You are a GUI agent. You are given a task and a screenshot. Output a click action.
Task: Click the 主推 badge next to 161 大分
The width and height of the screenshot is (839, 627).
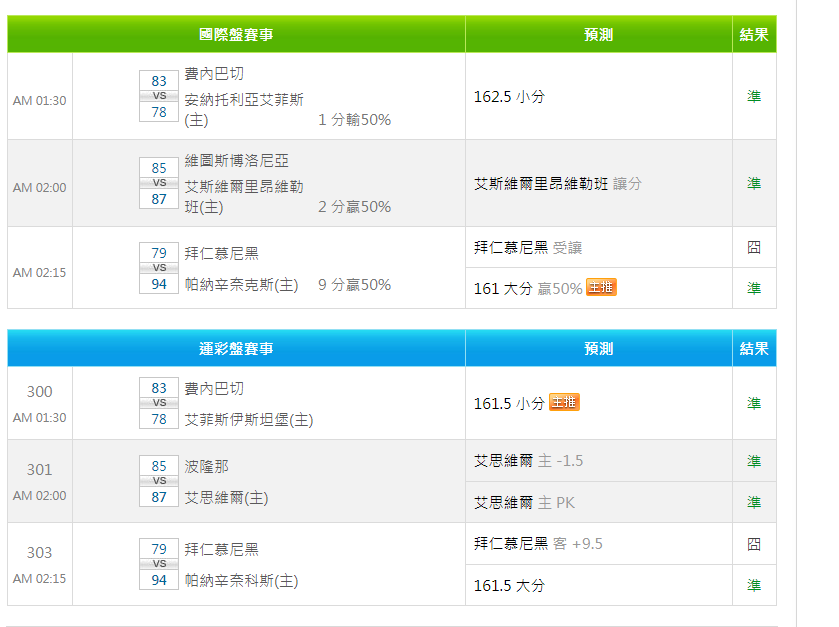click(601, 287)
